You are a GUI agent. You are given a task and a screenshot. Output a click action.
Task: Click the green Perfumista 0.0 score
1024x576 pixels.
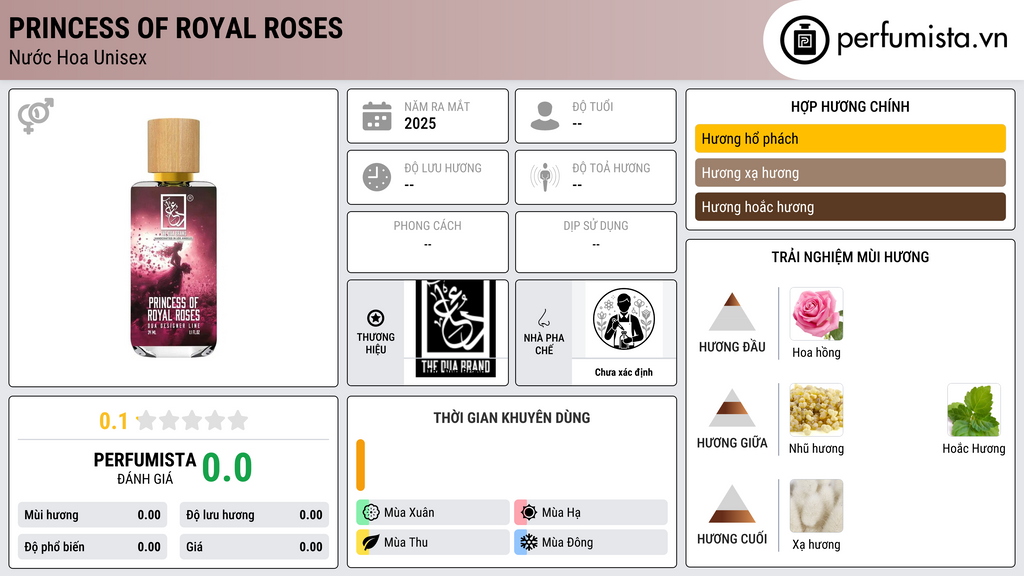(227, 467)
